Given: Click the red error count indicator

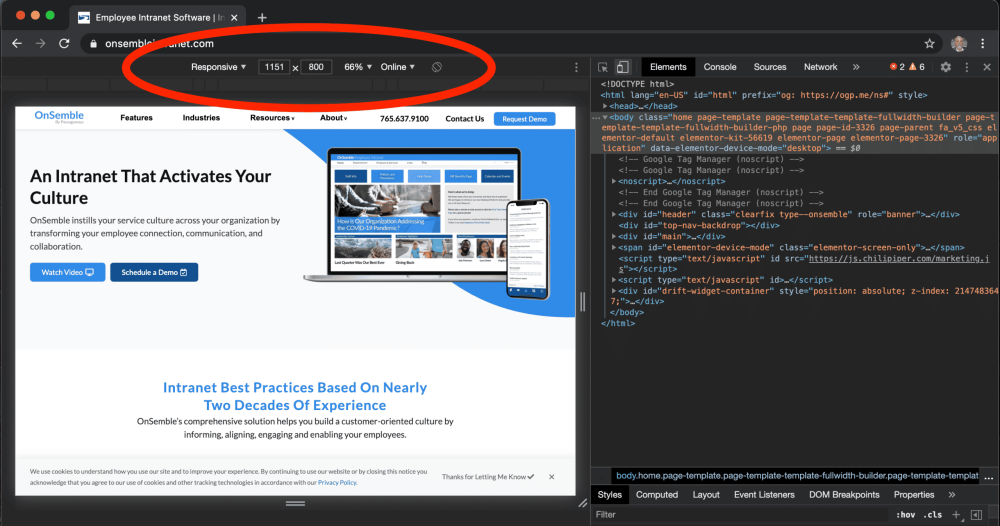Looking at the screenshot, I should 897,67.
